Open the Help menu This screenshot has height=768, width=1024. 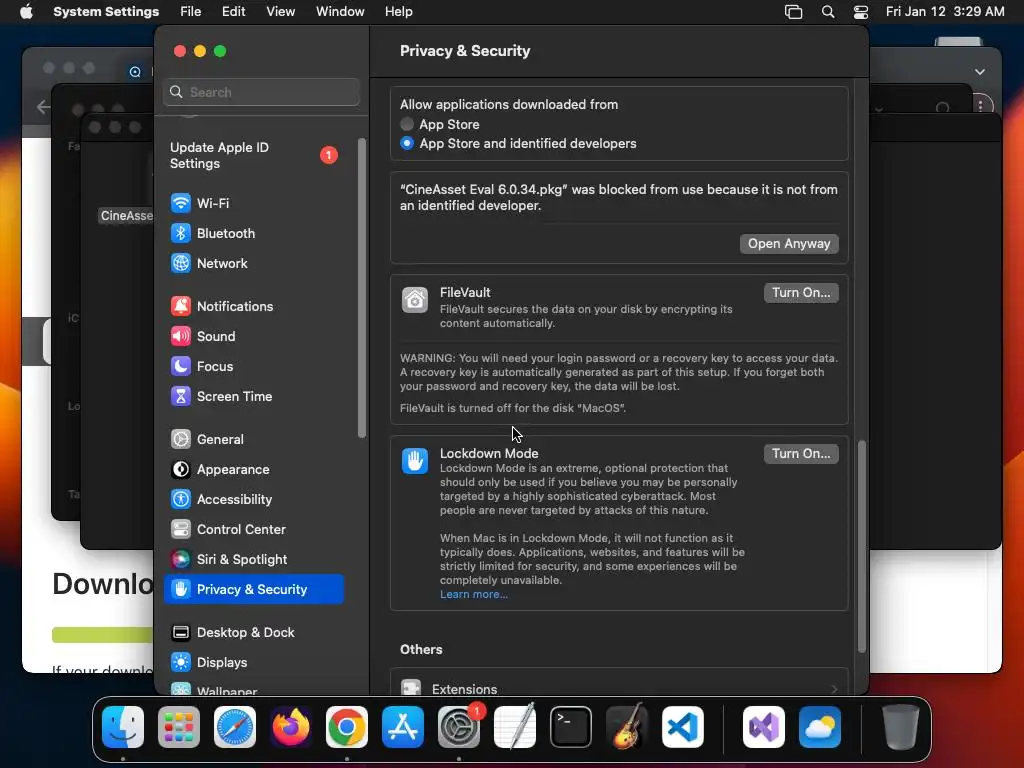click(398, 12)
